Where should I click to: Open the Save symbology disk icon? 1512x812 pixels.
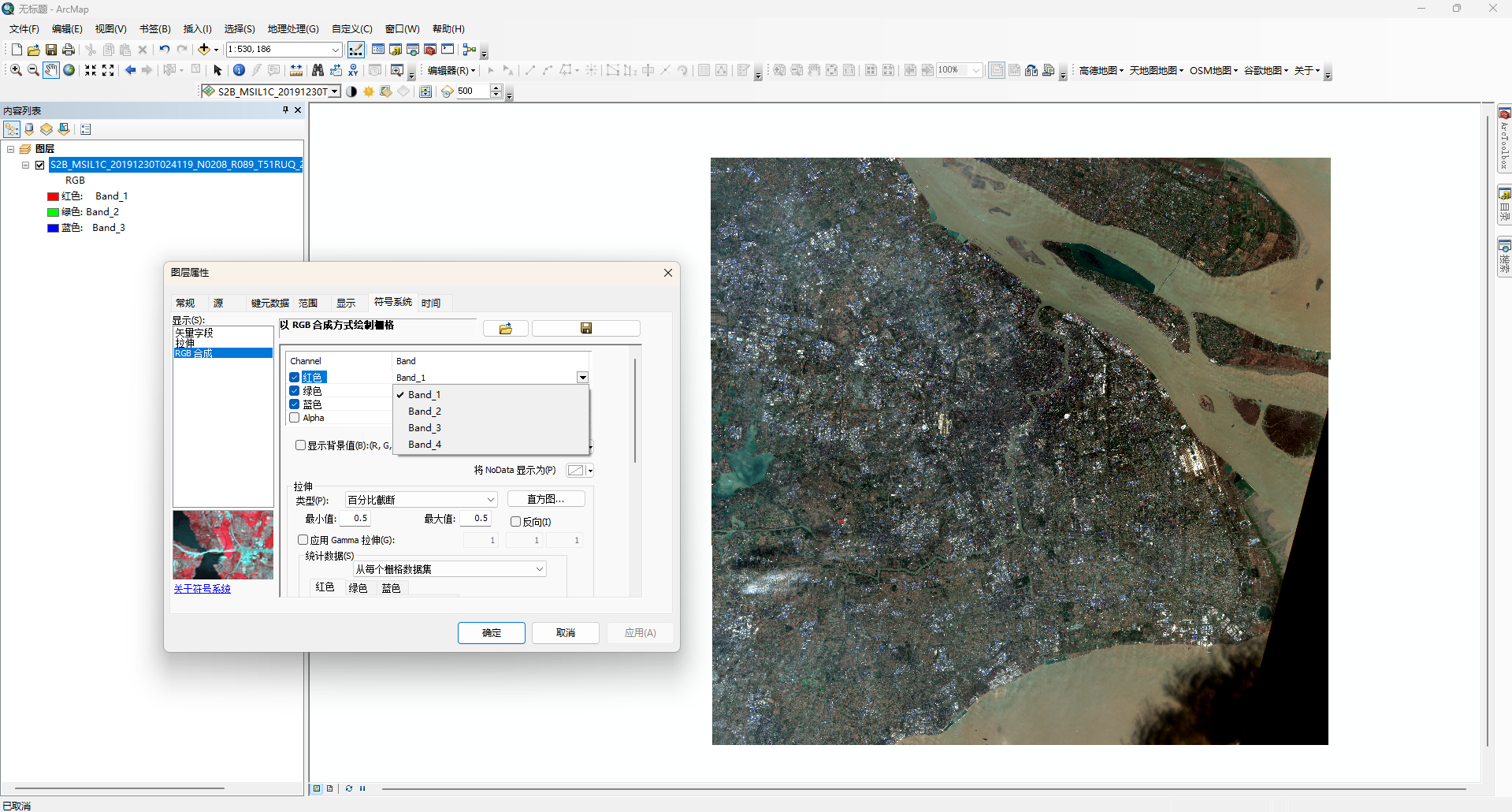coord(586,328)
